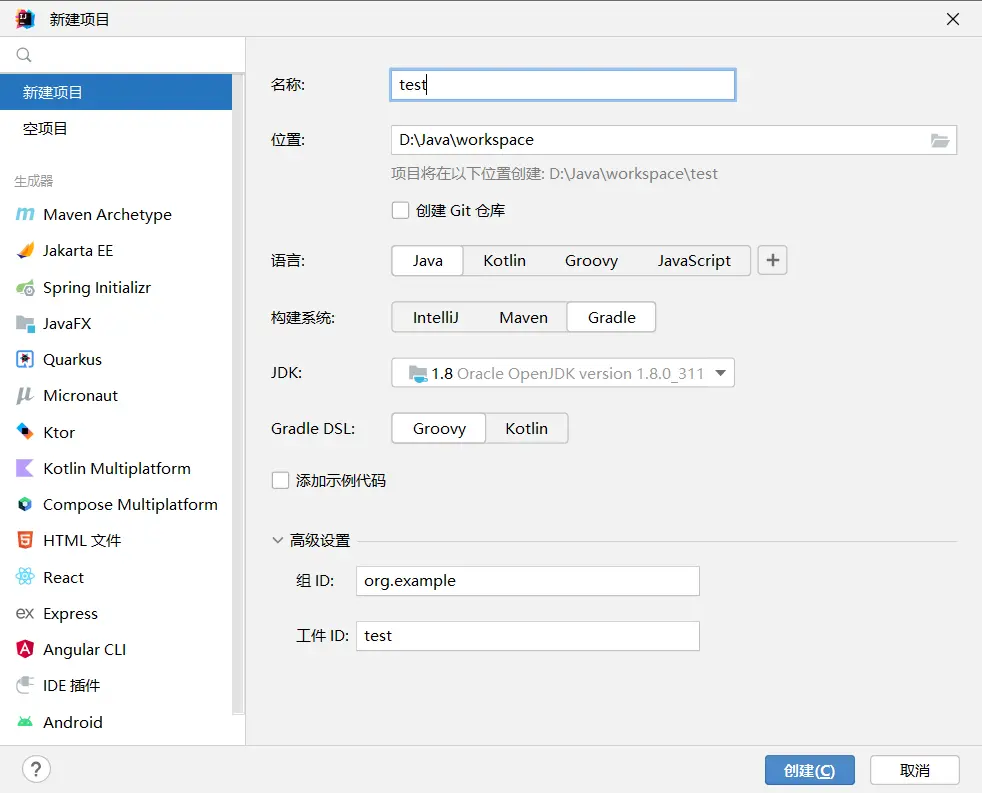Tick the 添加示例代码 checkbox
This screenshot has width=982, height=793.
coord(280,480)
